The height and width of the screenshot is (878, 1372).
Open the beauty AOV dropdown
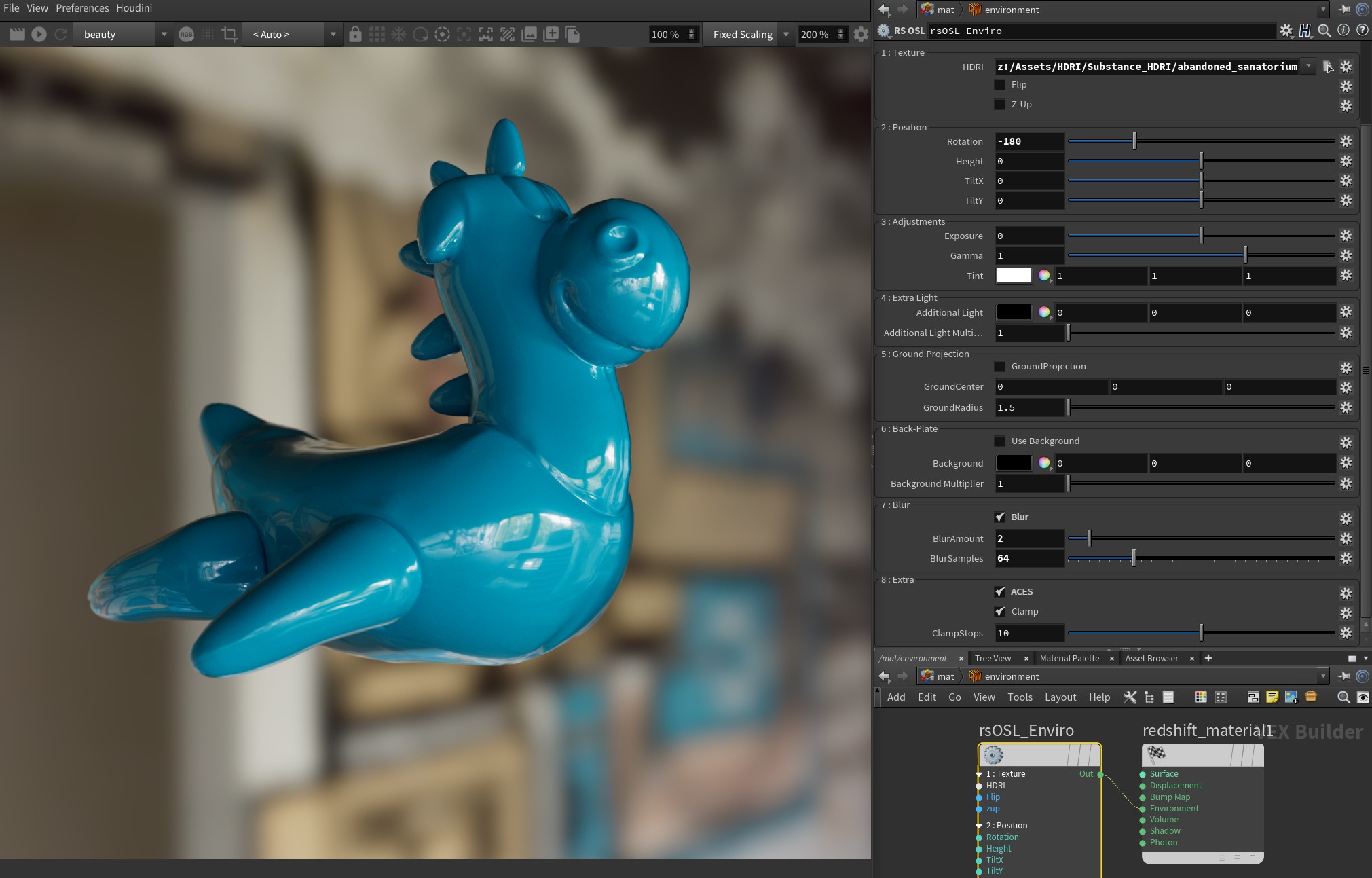coord(164,34)
